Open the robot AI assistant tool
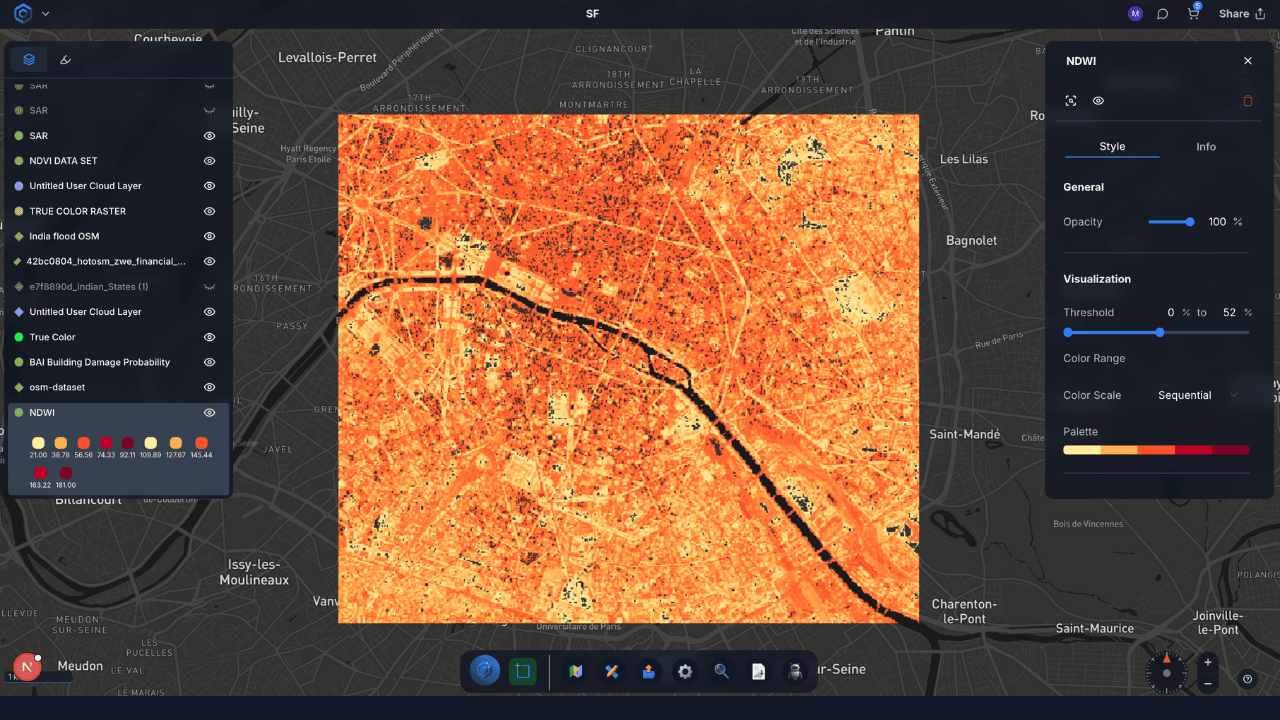The width and height of the screenshot is (1280, 720). (x=794, y=672)
